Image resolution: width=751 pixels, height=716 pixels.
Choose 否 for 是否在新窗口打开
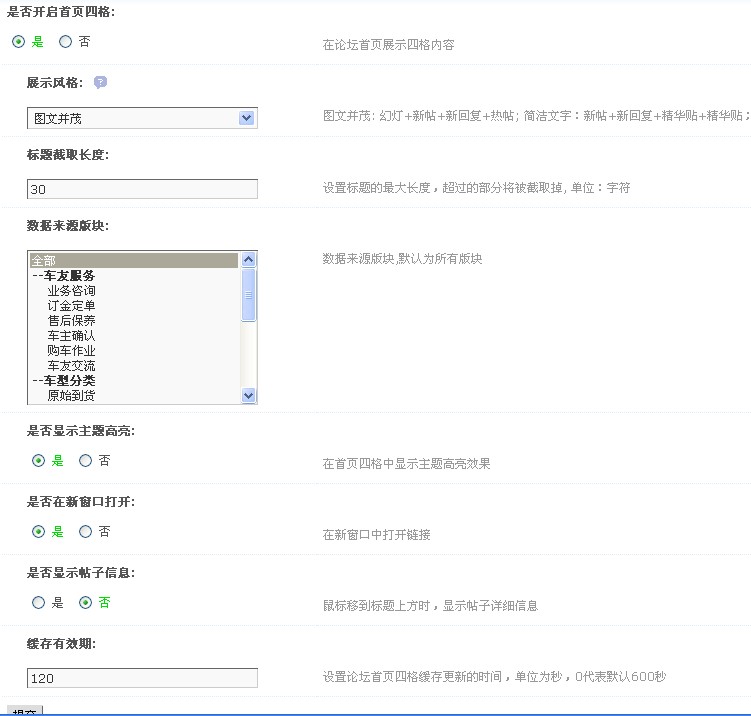coord(86,531)
